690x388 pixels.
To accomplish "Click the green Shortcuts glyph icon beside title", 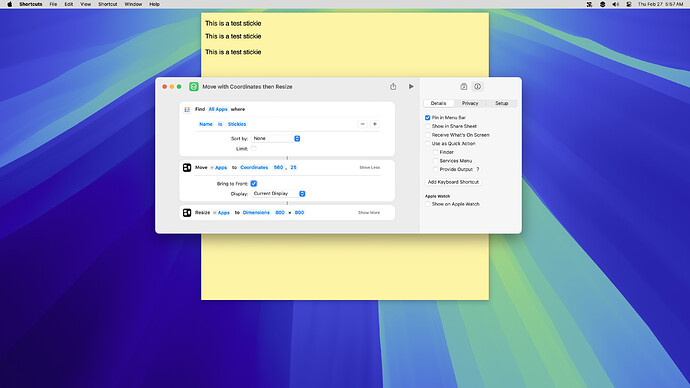I will 194,87.
